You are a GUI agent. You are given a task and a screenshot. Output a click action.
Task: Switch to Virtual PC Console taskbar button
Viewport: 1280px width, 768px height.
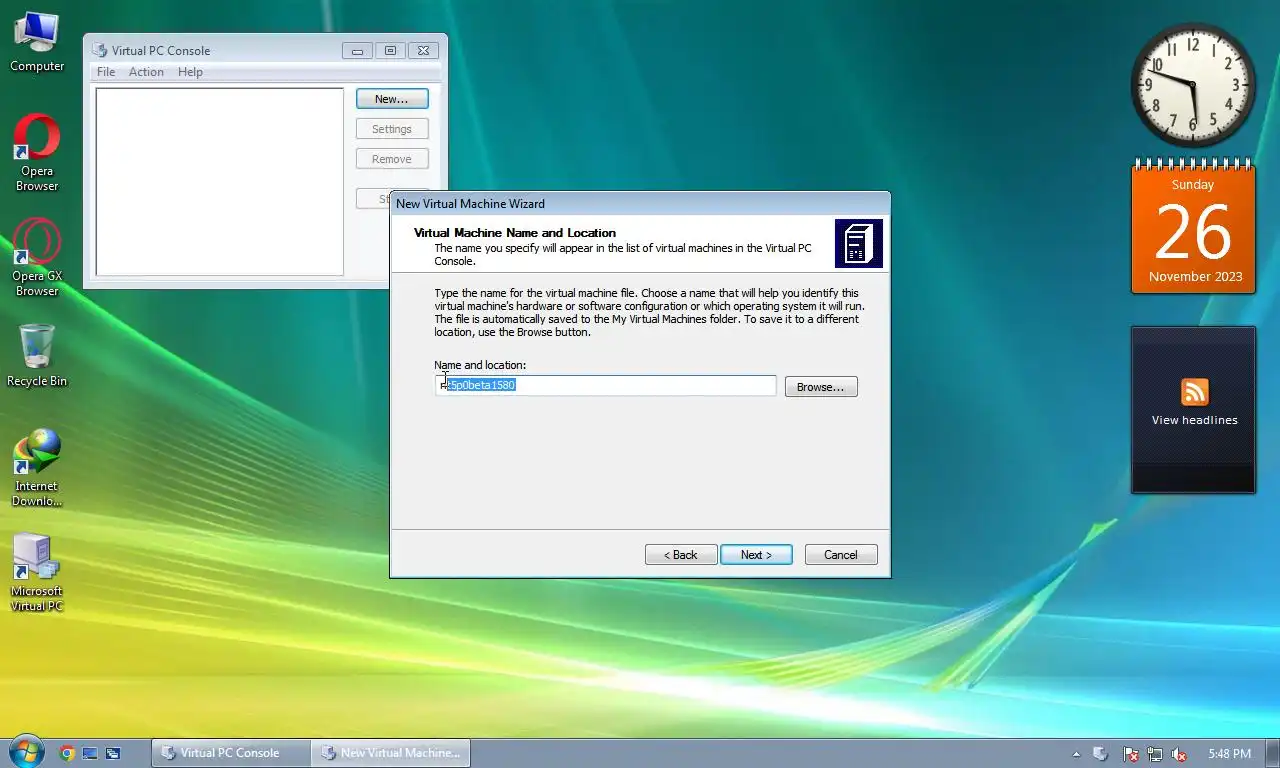[230, 753]
